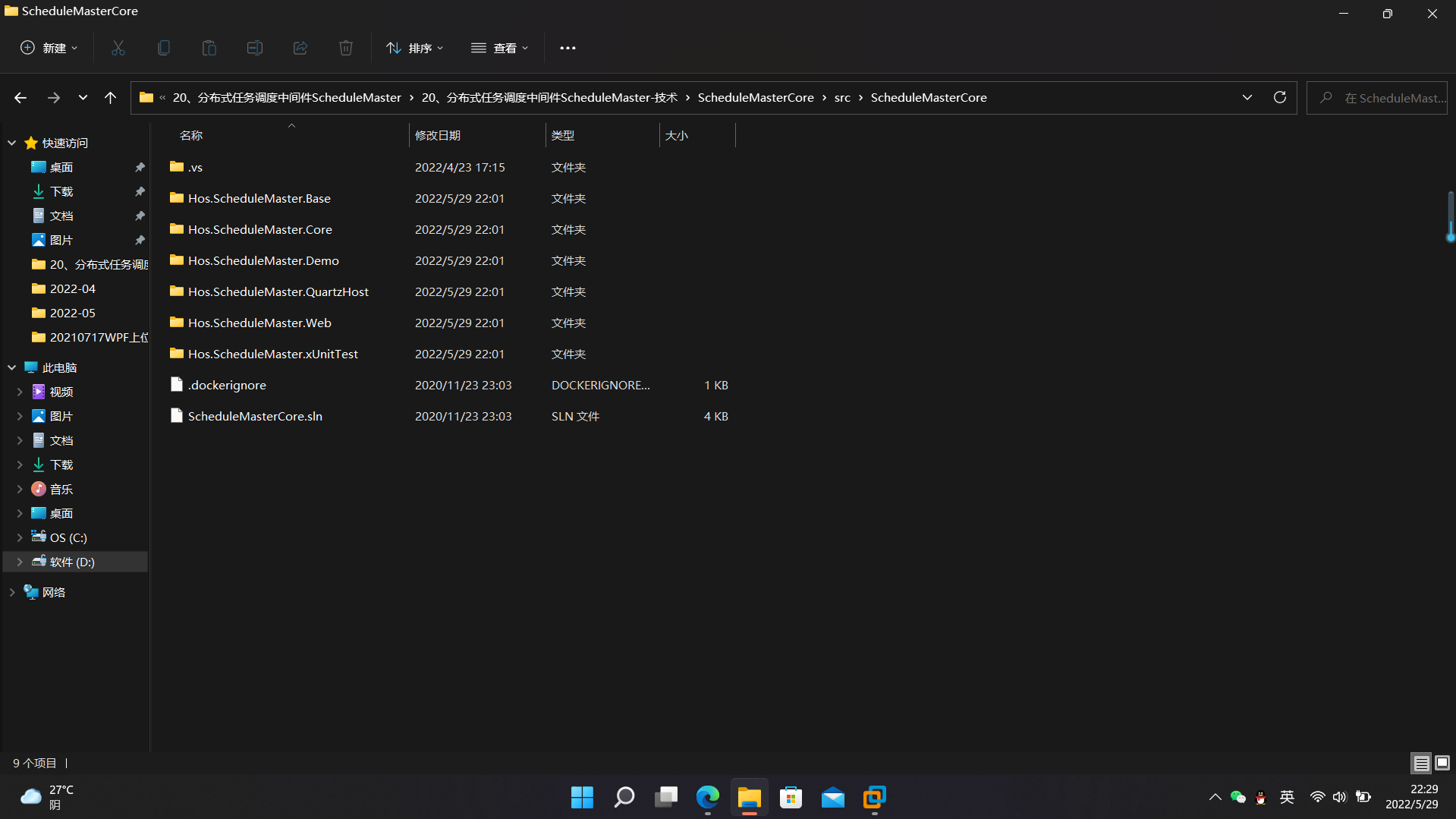
Task: Select the 2022-05 folder in sidebar
Action: point(72,313)
